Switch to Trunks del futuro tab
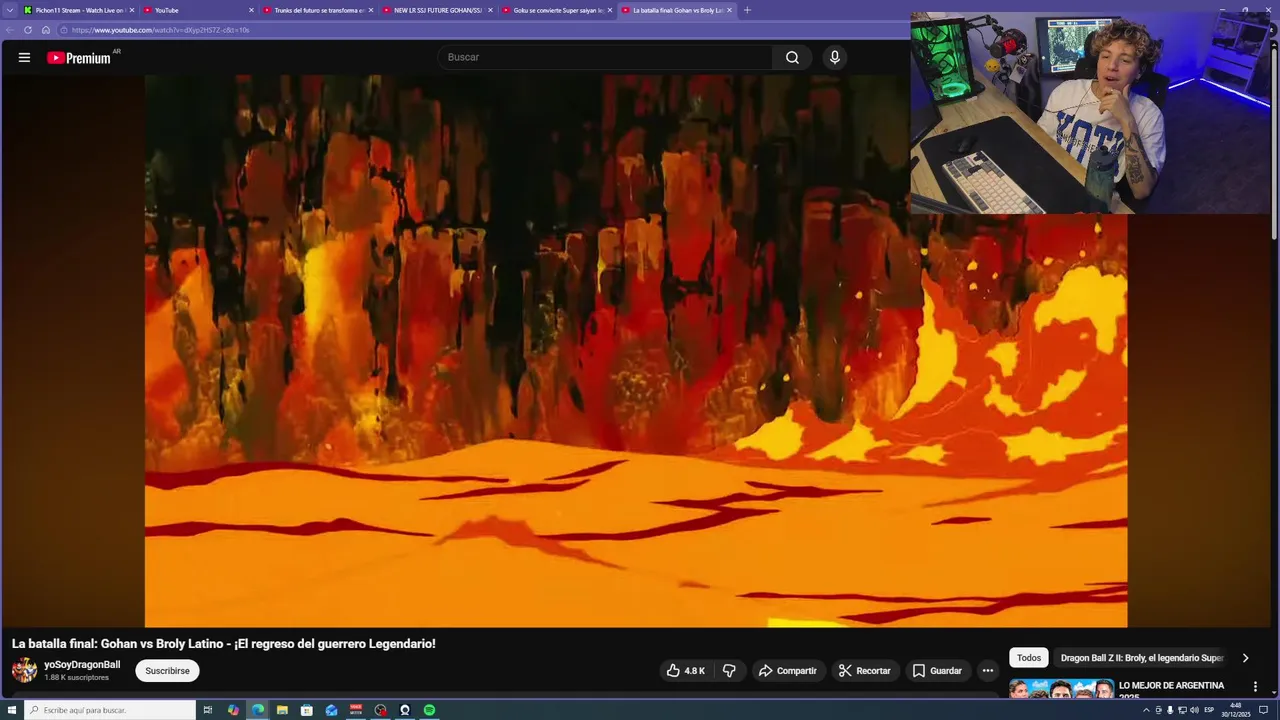Screen dimensions: 1280x720 pyautogui.click(x=317, y=10)
